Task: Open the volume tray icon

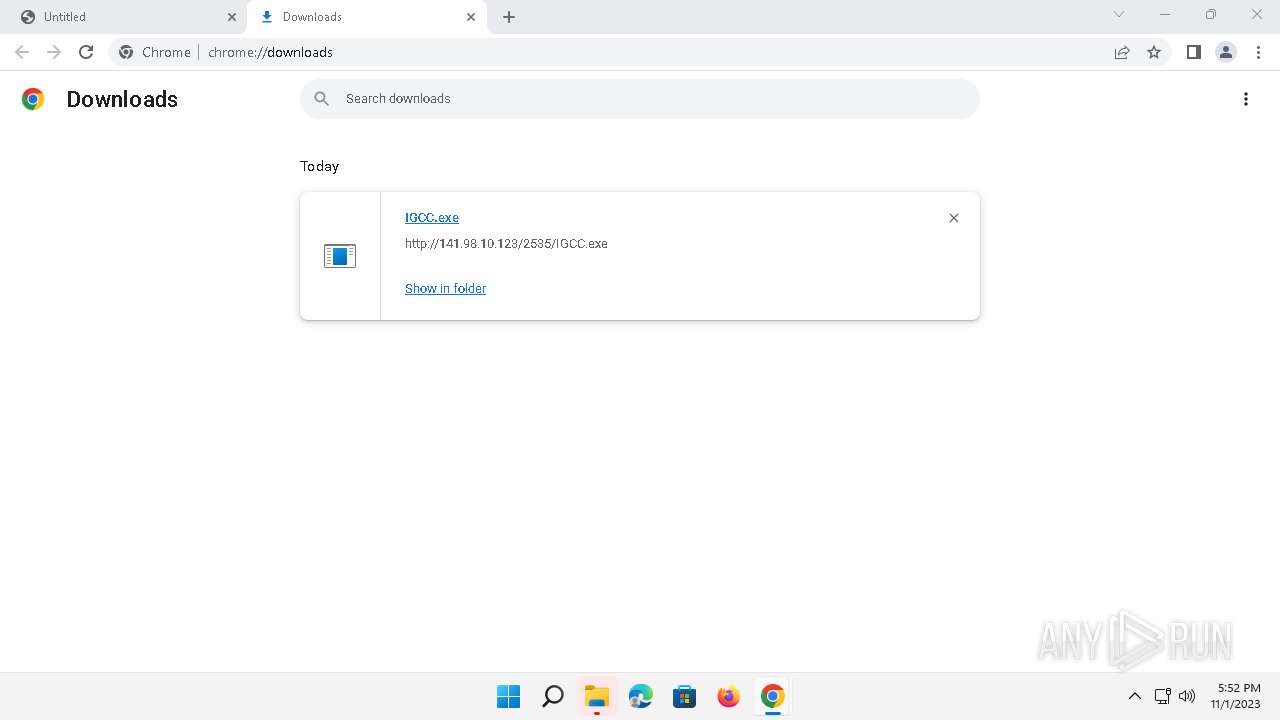Action: [1187, 696]
